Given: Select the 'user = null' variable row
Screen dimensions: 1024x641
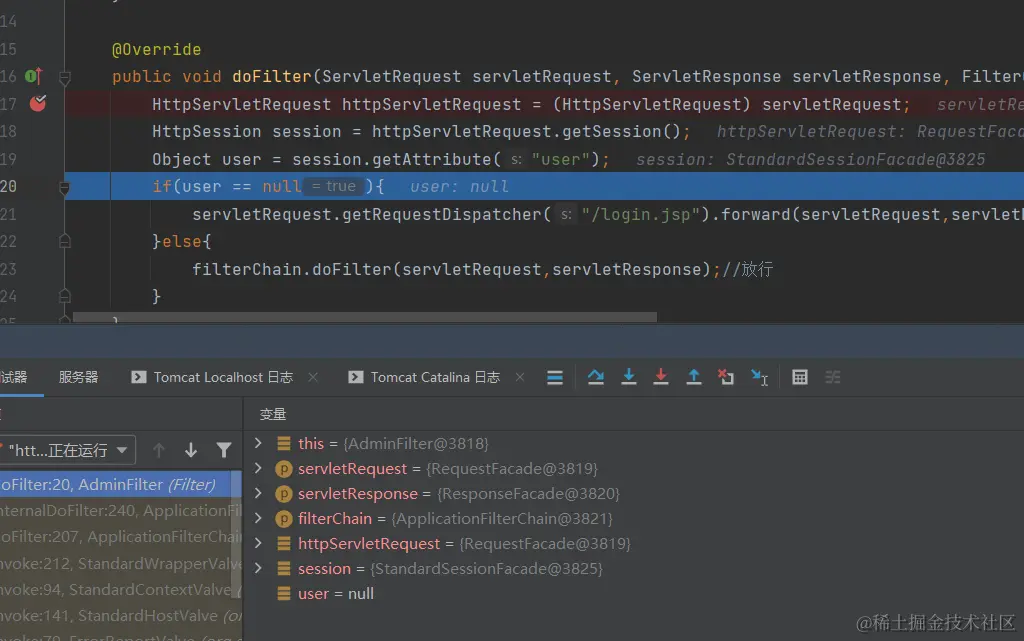Looking at the screenshot, I should click(336, 593).
